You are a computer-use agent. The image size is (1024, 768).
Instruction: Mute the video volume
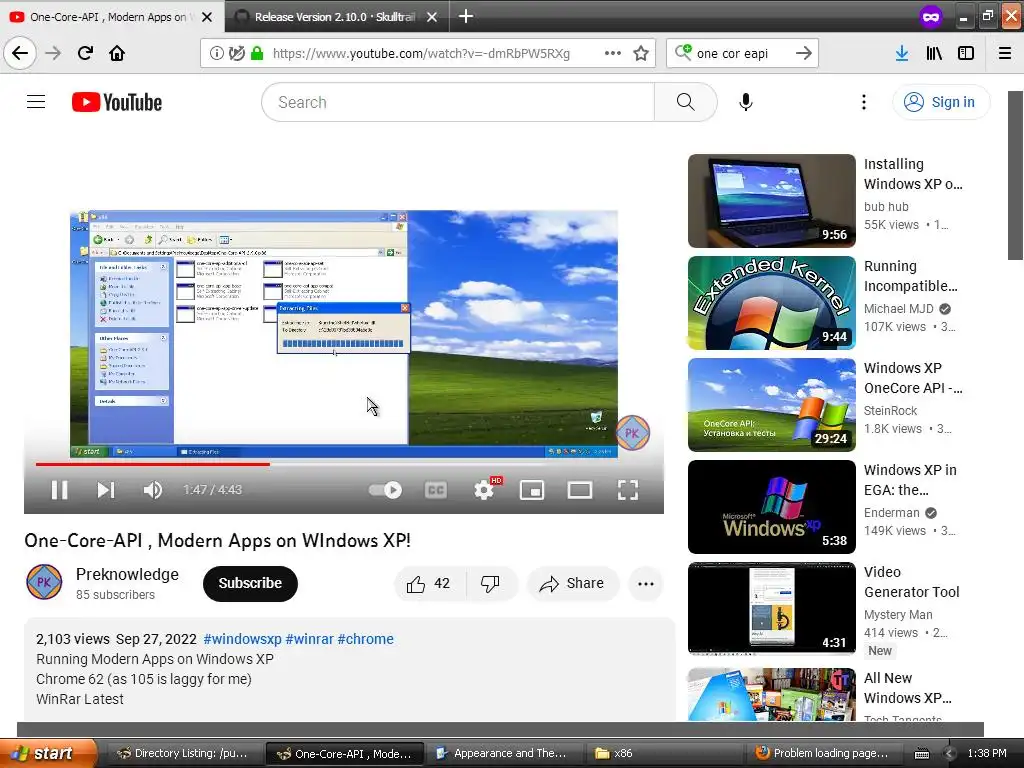(153, 490)
